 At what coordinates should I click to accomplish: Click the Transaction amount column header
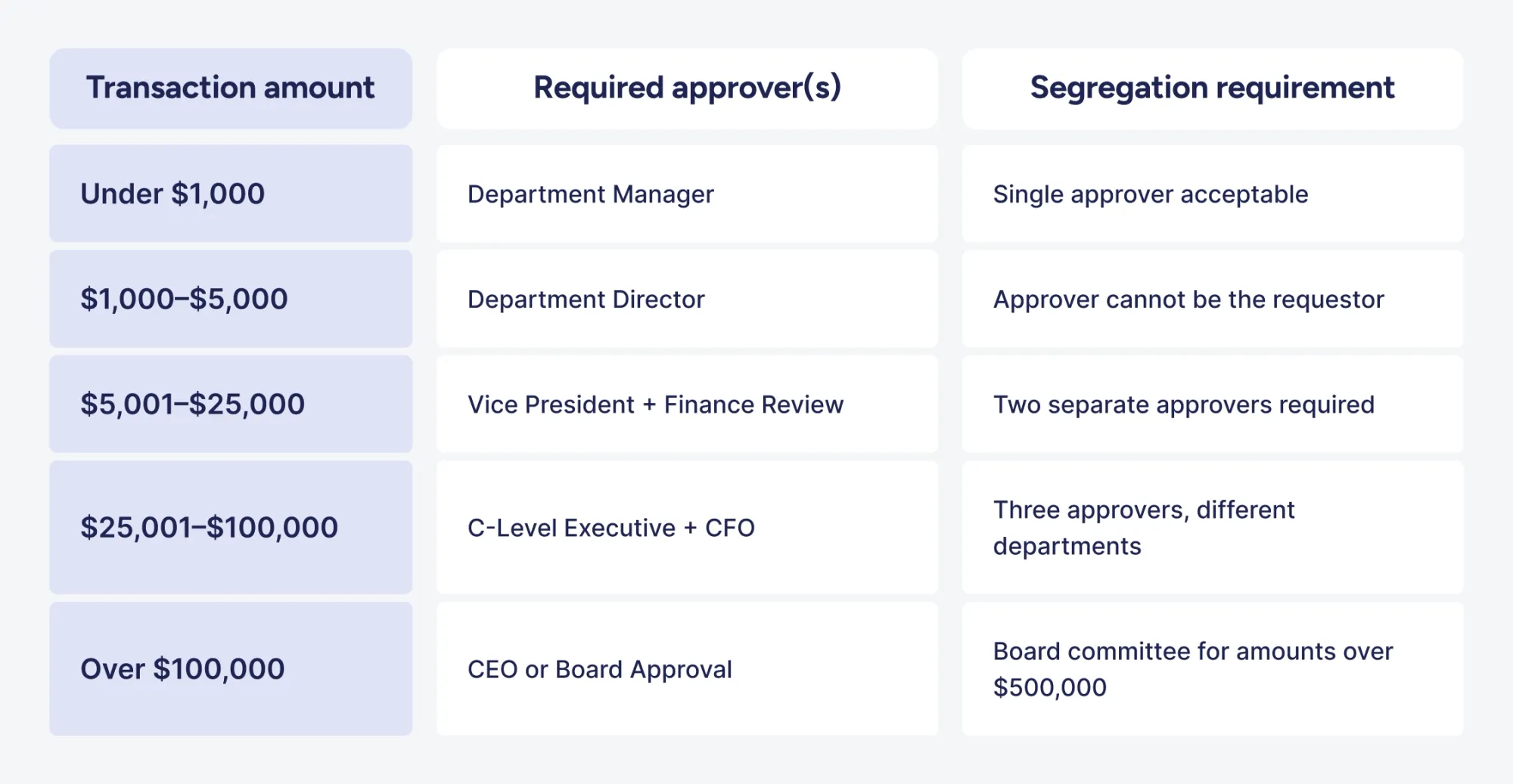(230, 88)
